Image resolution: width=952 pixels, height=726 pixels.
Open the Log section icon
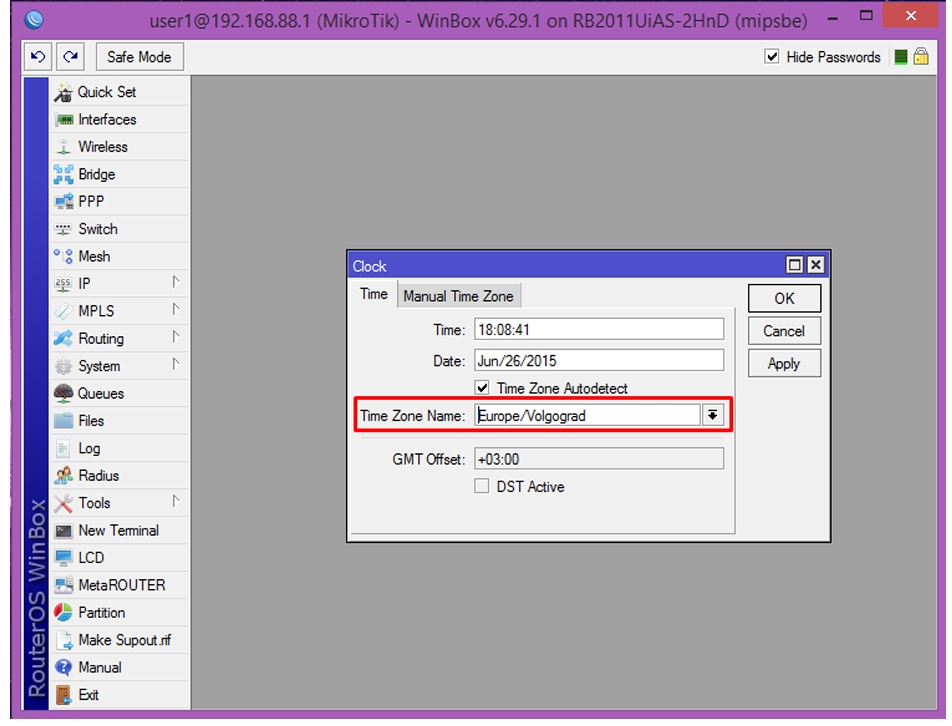coord(64,449)
